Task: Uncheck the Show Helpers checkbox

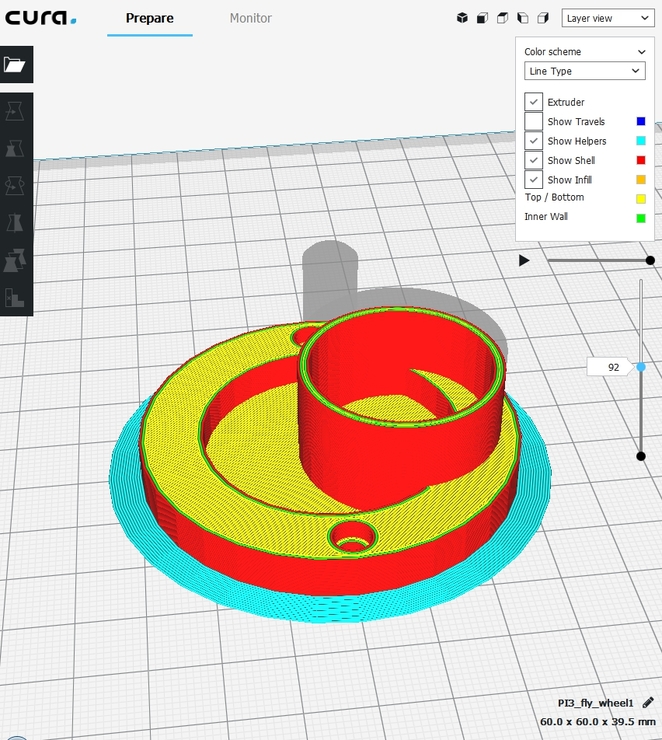Action: click(x=534, y=141)
